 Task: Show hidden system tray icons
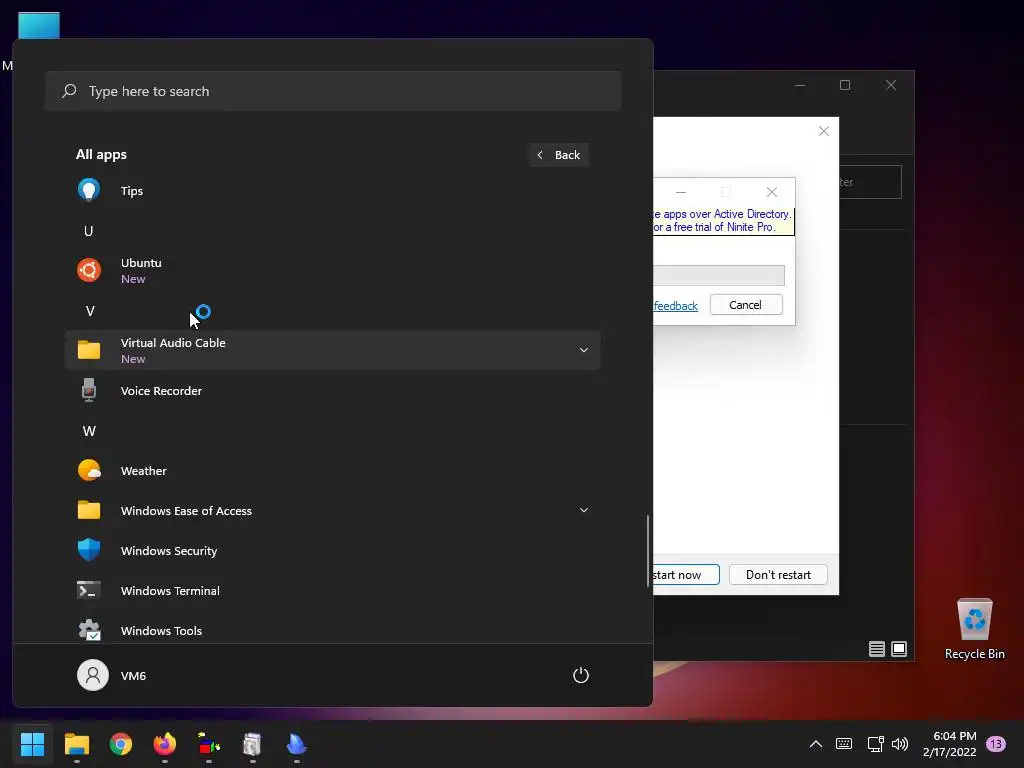coord(816,744)
